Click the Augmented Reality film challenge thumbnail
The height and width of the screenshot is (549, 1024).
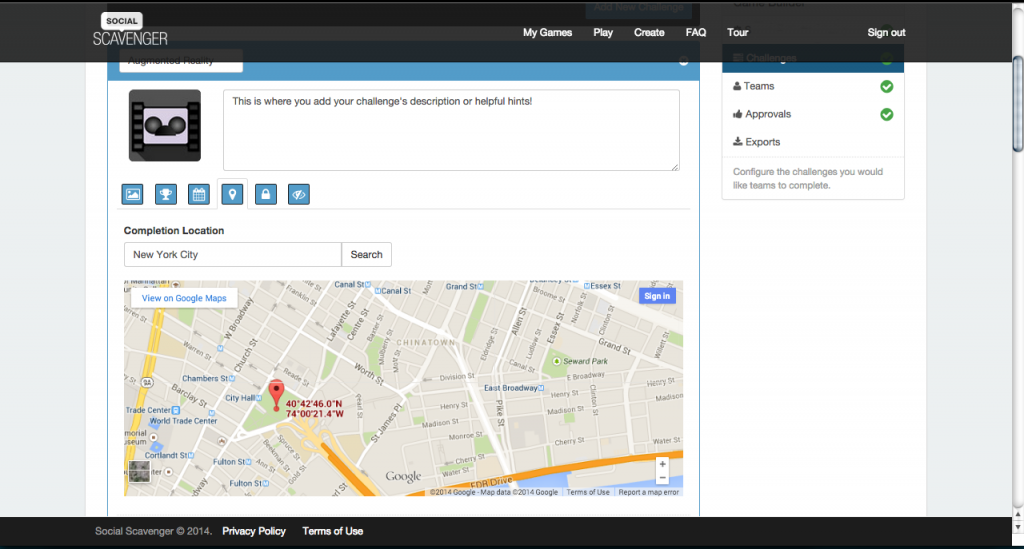[x=165, y=125]
